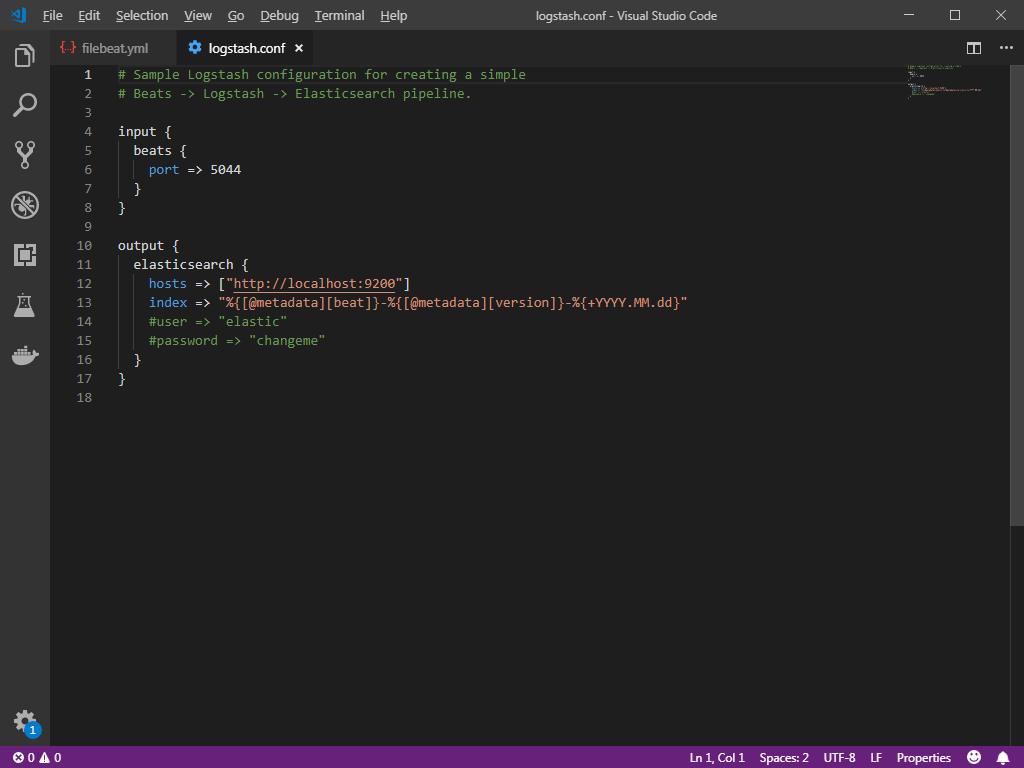The width and height of the screenshot is (1024, 768).
Task: Click the vertical scrollbar thumb
Action: 1017,295
